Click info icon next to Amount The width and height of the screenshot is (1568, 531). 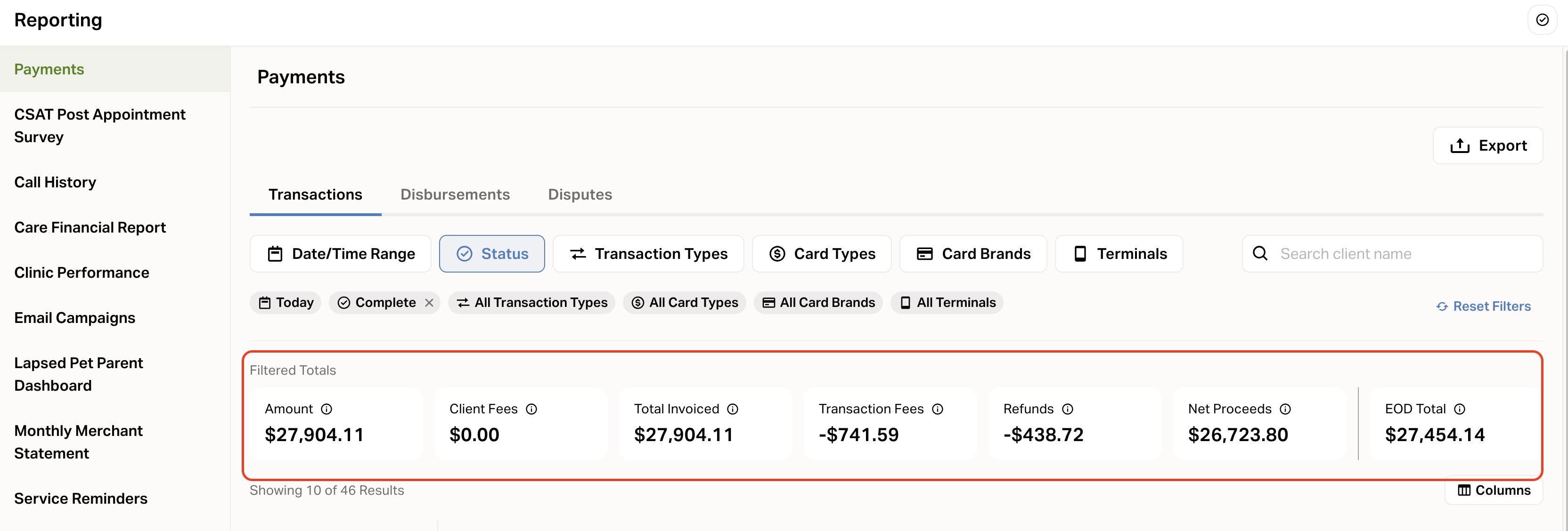click(327, 409)
